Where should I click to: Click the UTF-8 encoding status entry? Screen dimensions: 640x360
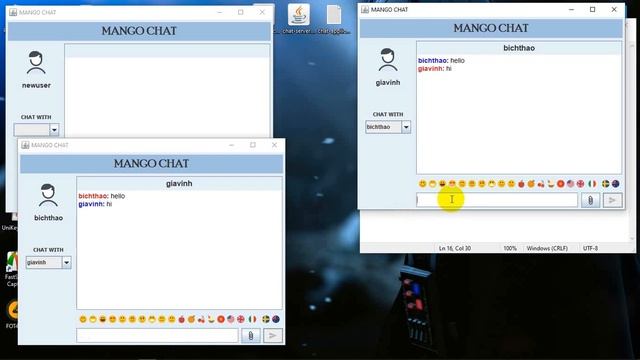click(x=590, y=248)
